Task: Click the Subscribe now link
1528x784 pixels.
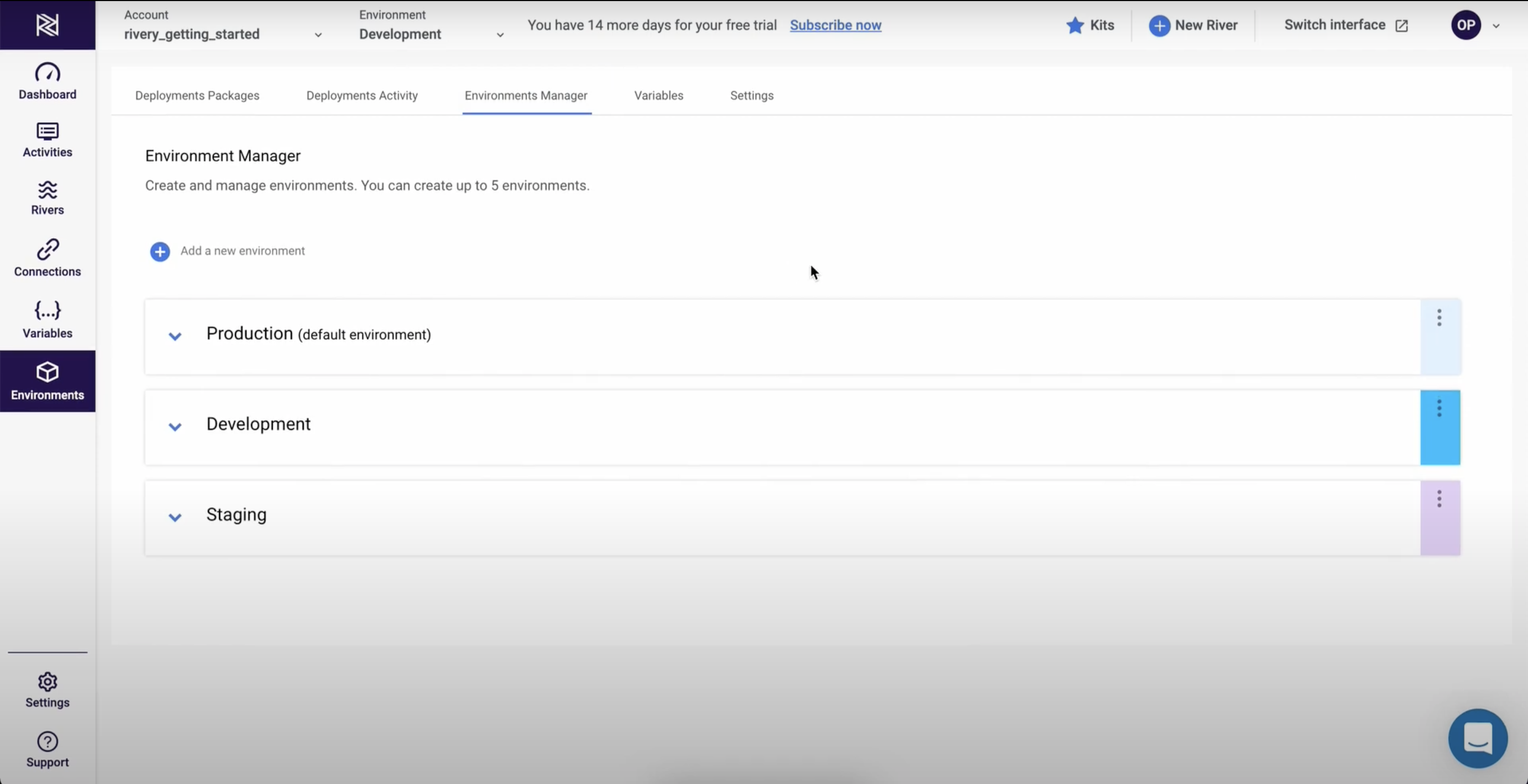Action: pyautogui.click(x=835, y=25)
